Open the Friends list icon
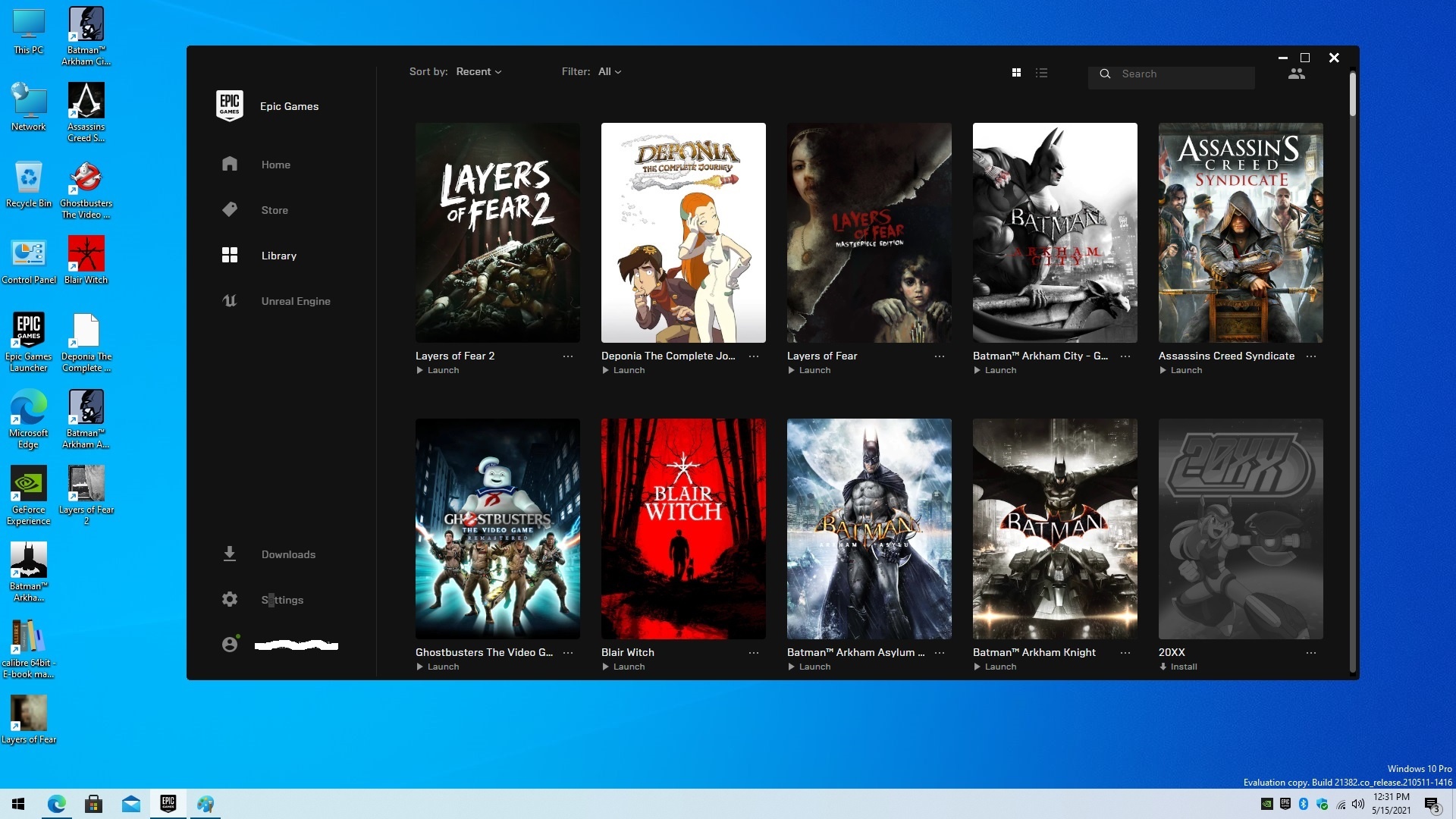Viewport: 1456px width, 819px height. (1296, 74)
